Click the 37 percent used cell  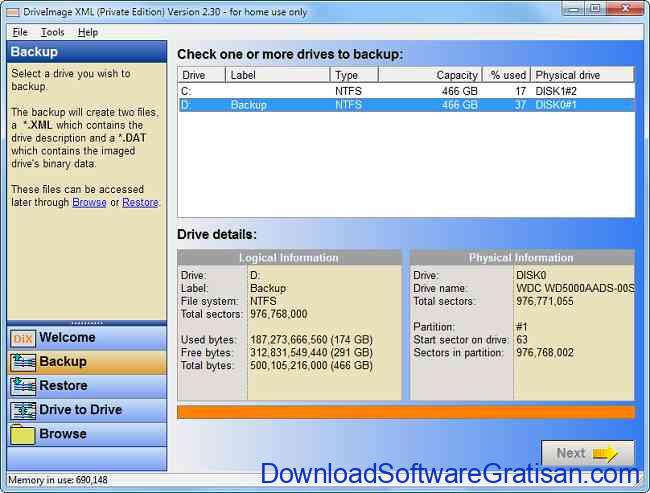point(521,105)
